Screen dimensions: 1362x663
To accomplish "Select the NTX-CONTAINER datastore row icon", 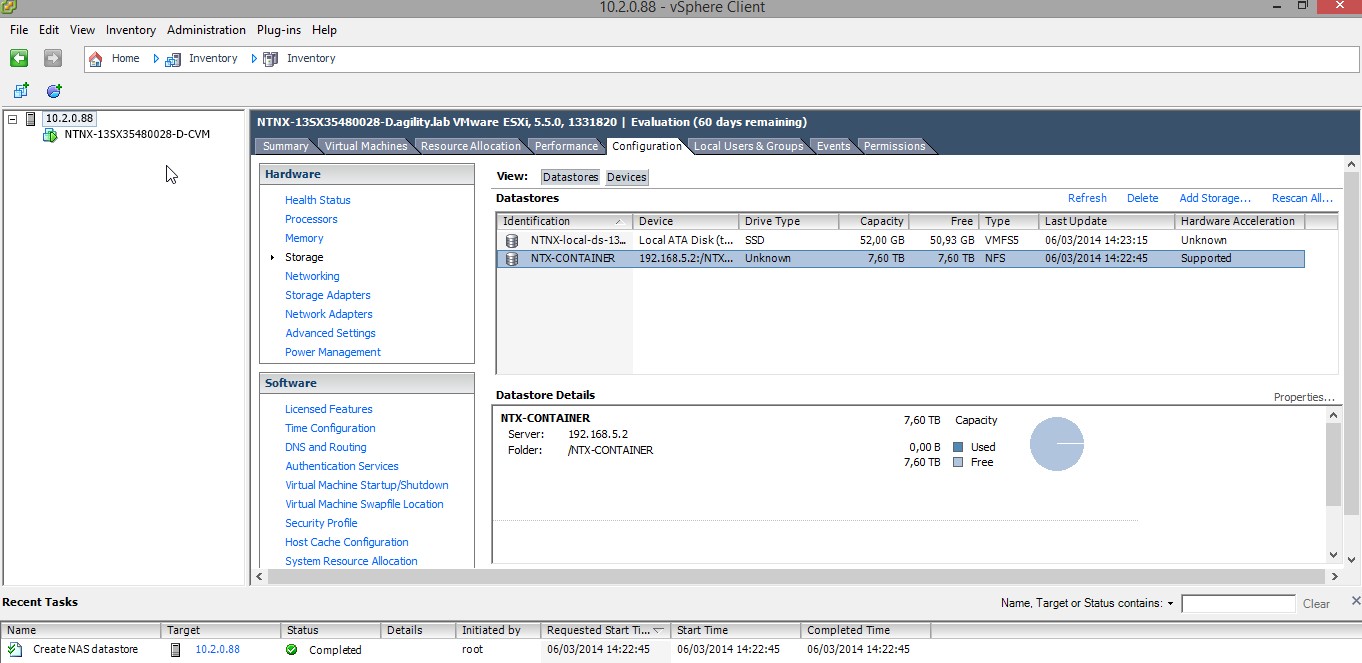I will tap(512, 259).
